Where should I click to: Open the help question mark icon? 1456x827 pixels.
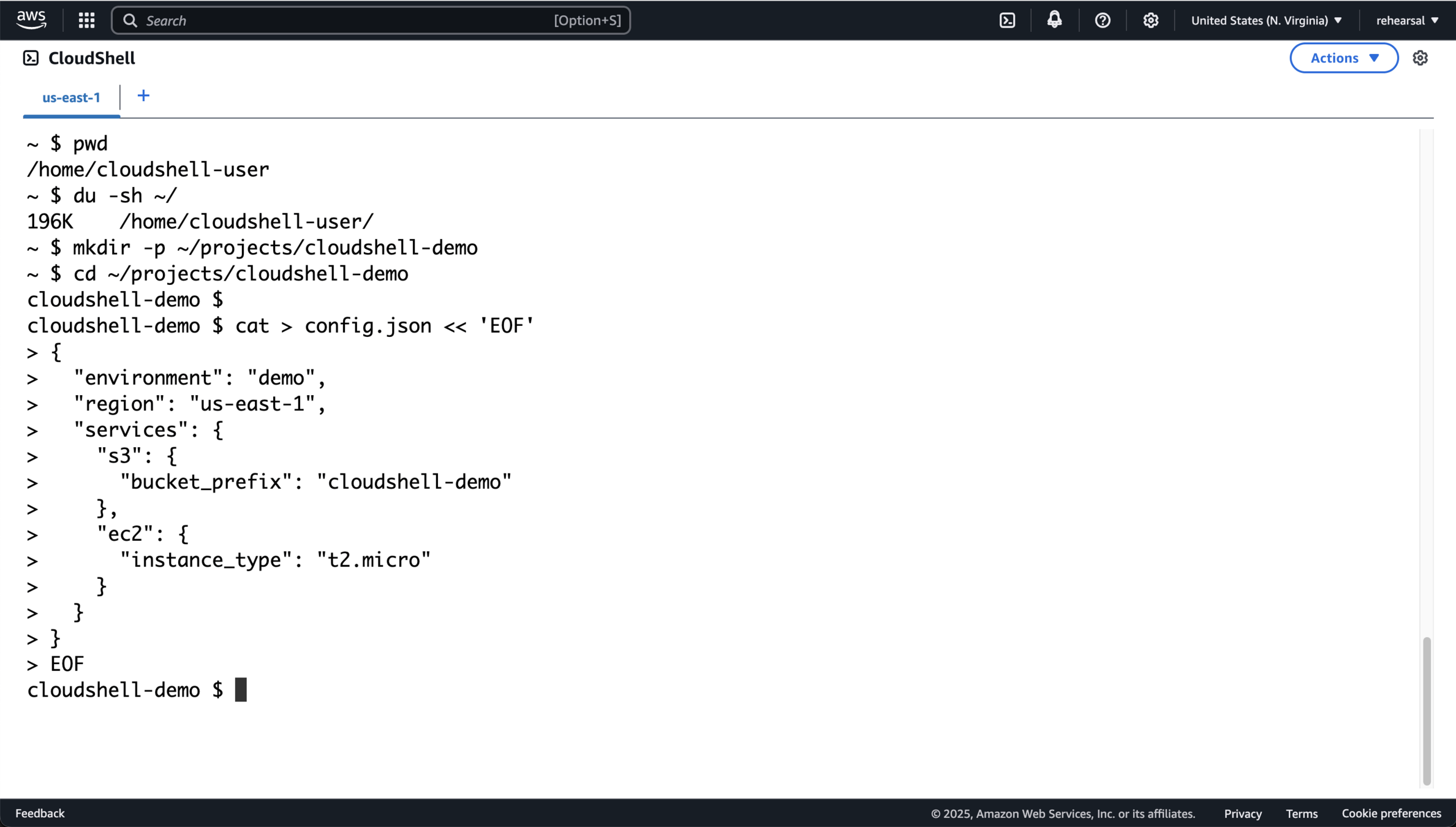1103,20
